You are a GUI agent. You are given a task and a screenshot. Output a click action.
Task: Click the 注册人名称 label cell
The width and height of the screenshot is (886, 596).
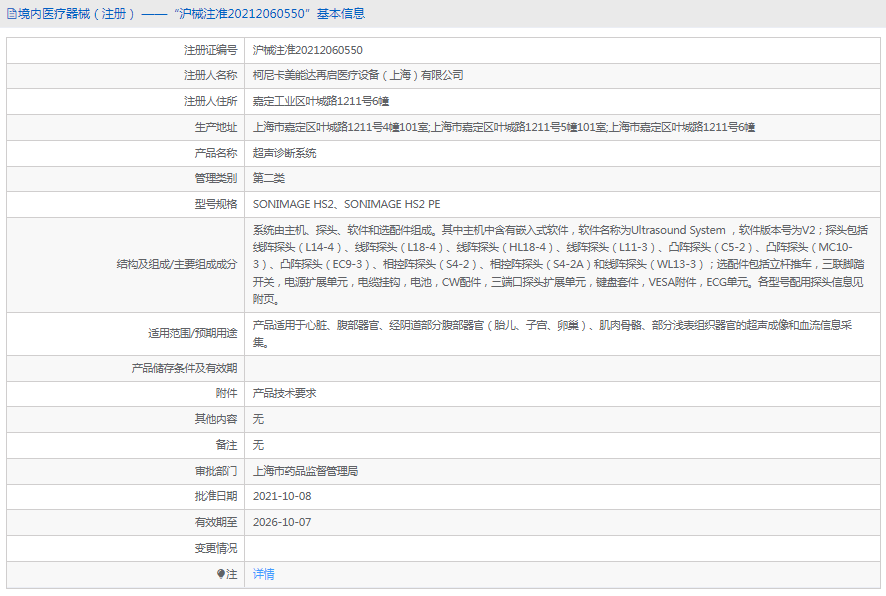click(125, 76)
